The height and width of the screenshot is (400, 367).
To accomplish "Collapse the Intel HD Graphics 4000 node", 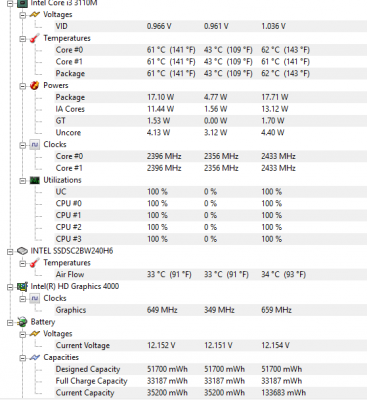I will (x=10, y=287).
